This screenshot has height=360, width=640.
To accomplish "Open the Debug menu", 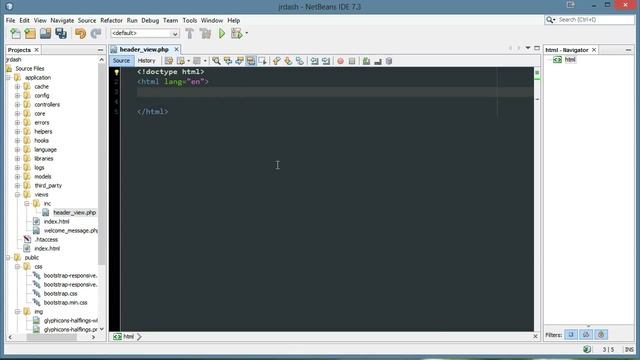I will pos(150,20).
